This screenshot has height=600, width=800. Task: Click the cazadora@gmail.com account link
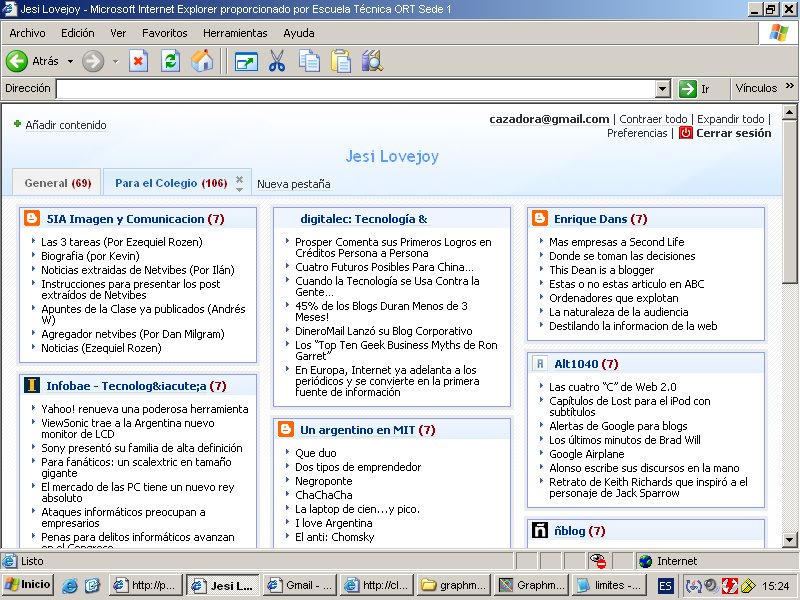tap(549, 119)
